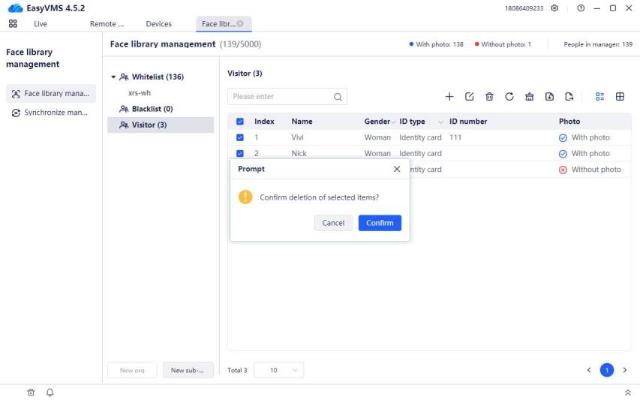Switch to list view layout
The width and height of the screenshot is (640, 400).
pyautogui.click(x=600, y=97)
